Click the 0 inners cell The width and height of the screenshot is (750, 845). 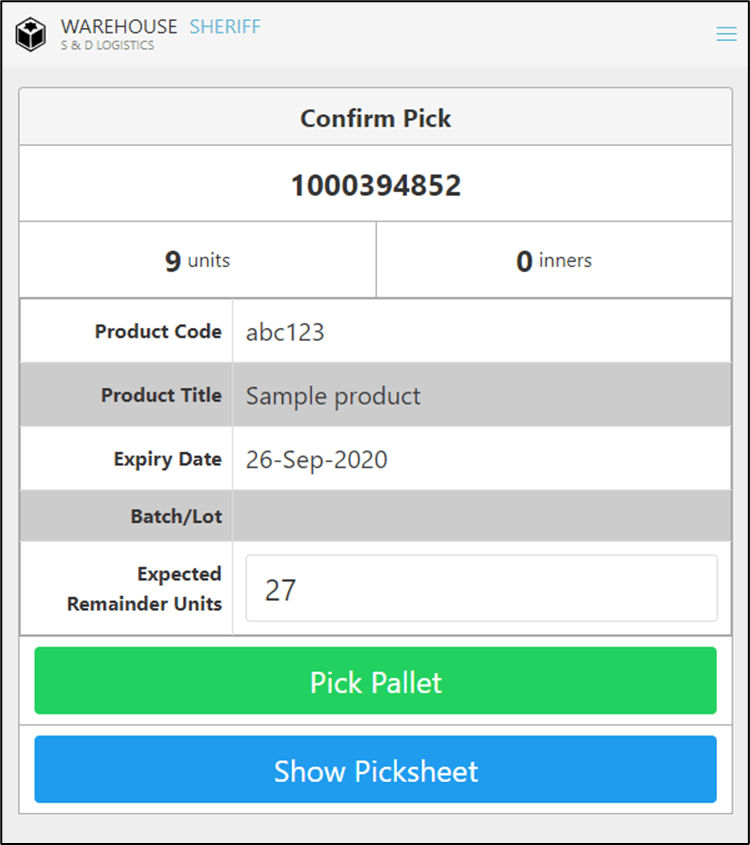pyautogui.click(x=553, y=261)
